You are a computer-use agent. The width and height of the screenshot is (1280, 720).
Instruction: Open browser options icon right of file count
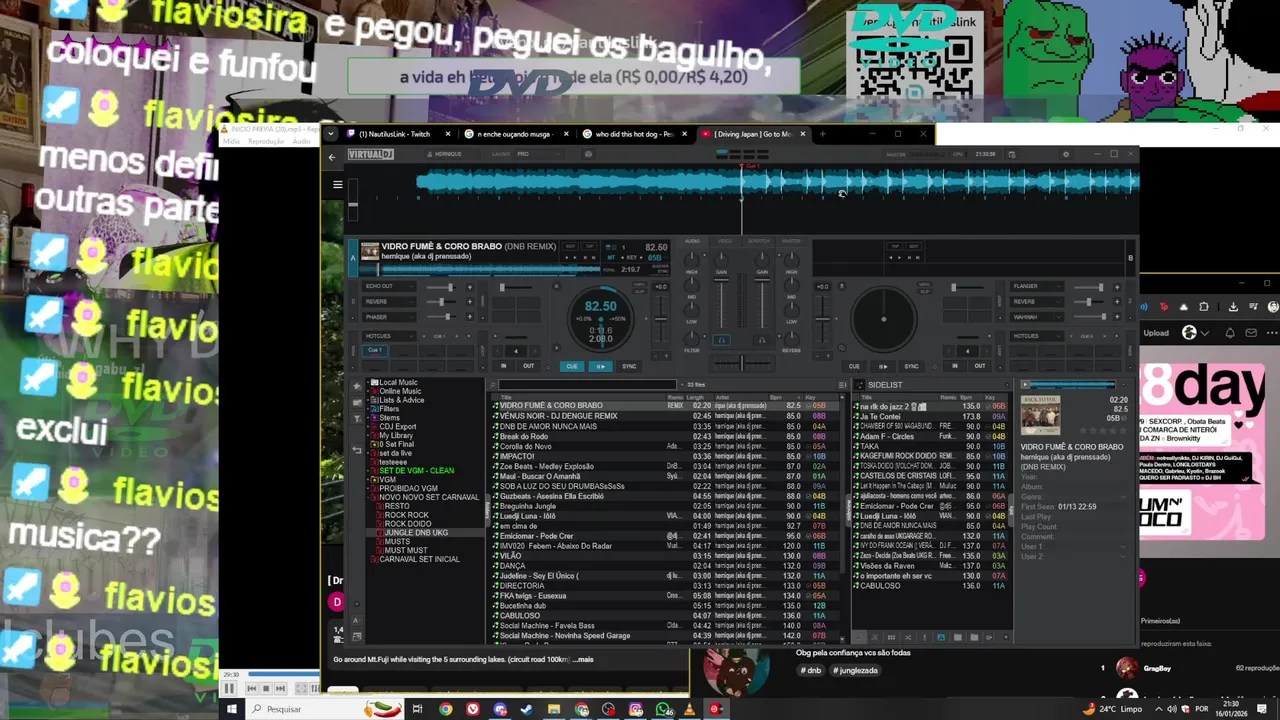pos(841,384)
